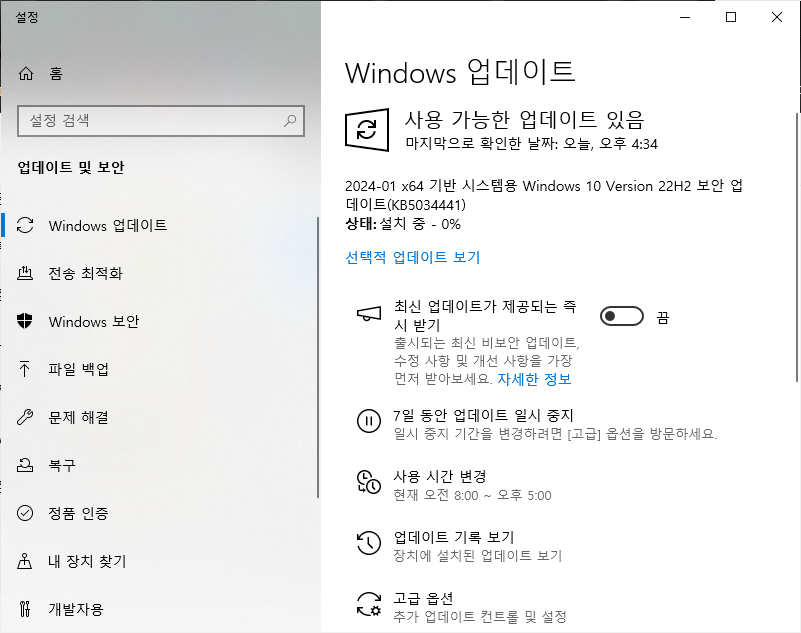Click the history icon for 업데이트 기록 보기
The height and width of the screenshot is (633, 801).
368,543
